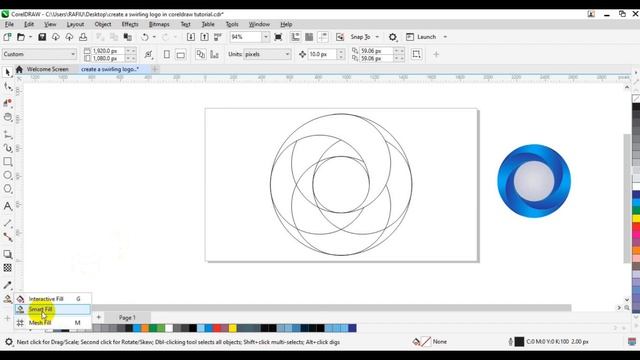Select the Ellipse tool
Image resolution: width=640 pixels, height=360 pixels.
click(x=7, y=175)
